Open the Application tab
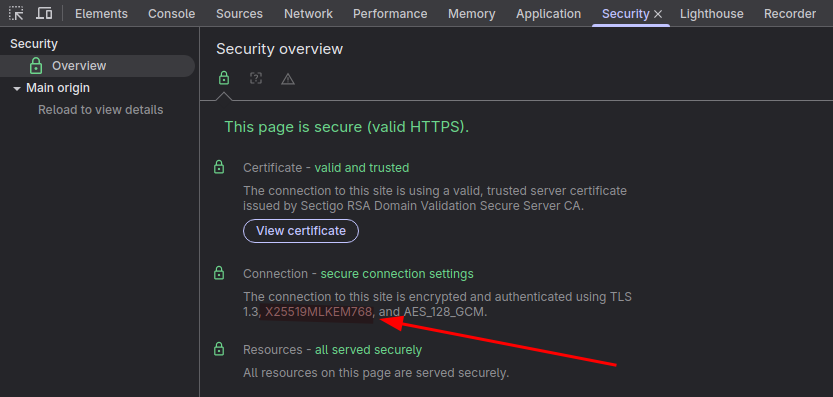This screenshot has width=833, height=397. pyautogui.click(x=549, y=14)
